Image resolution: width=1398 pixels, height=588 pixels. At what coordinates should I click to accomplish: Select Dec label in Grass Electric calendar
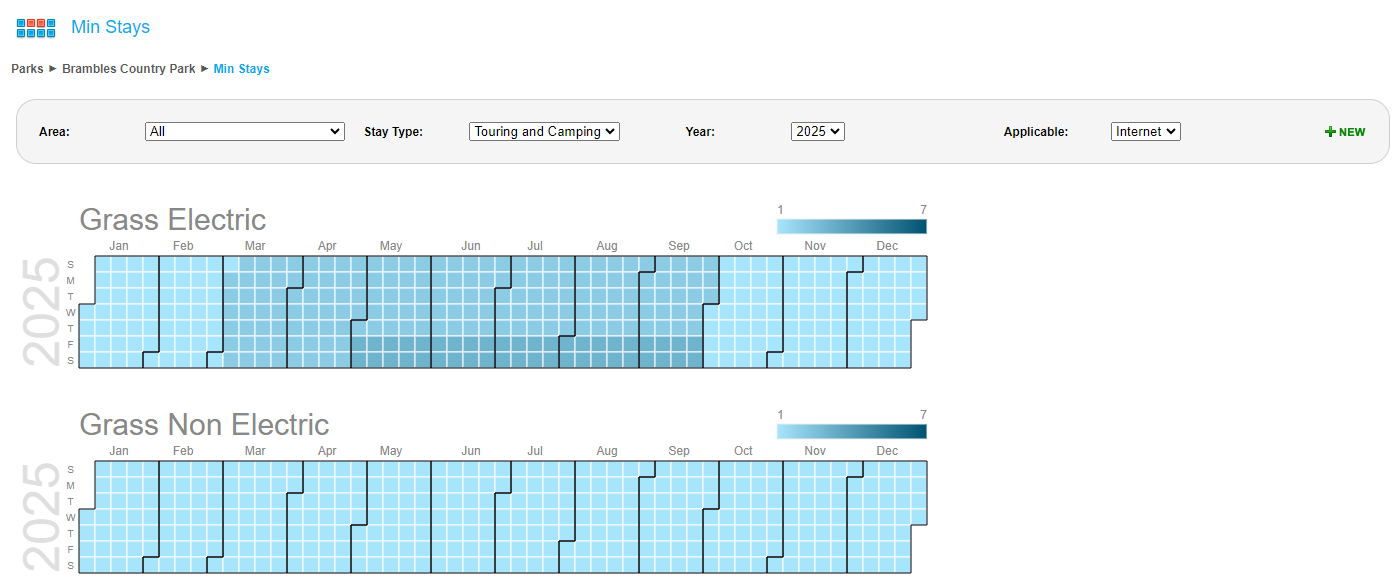887,246
